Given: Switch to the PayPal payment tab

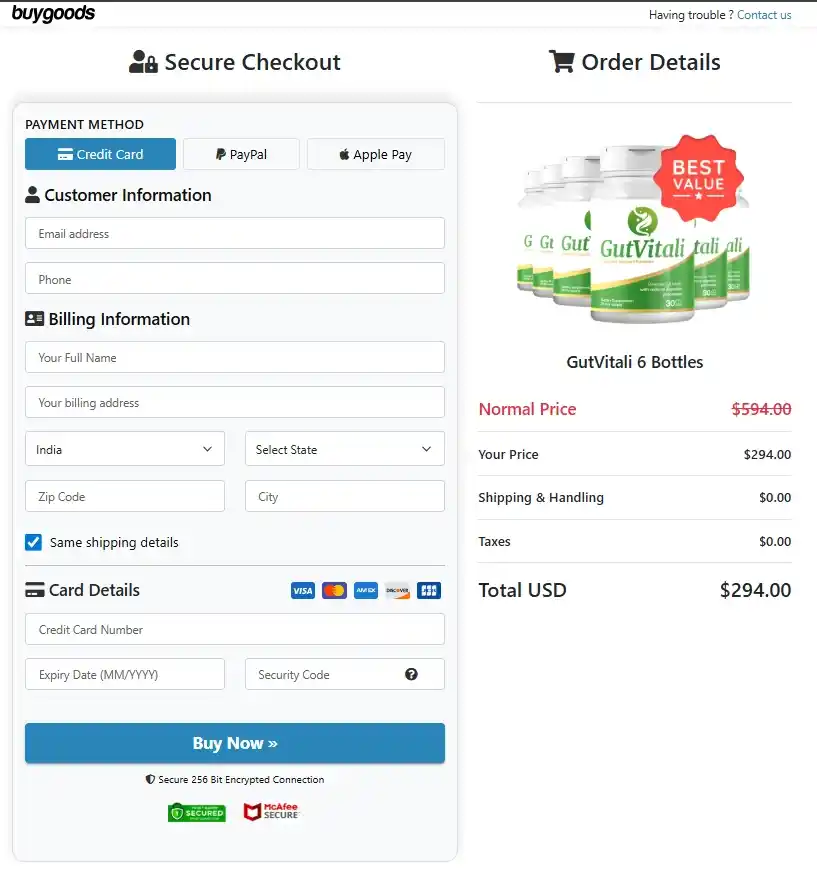Looking at the screenshot, I should click(240, 153).
